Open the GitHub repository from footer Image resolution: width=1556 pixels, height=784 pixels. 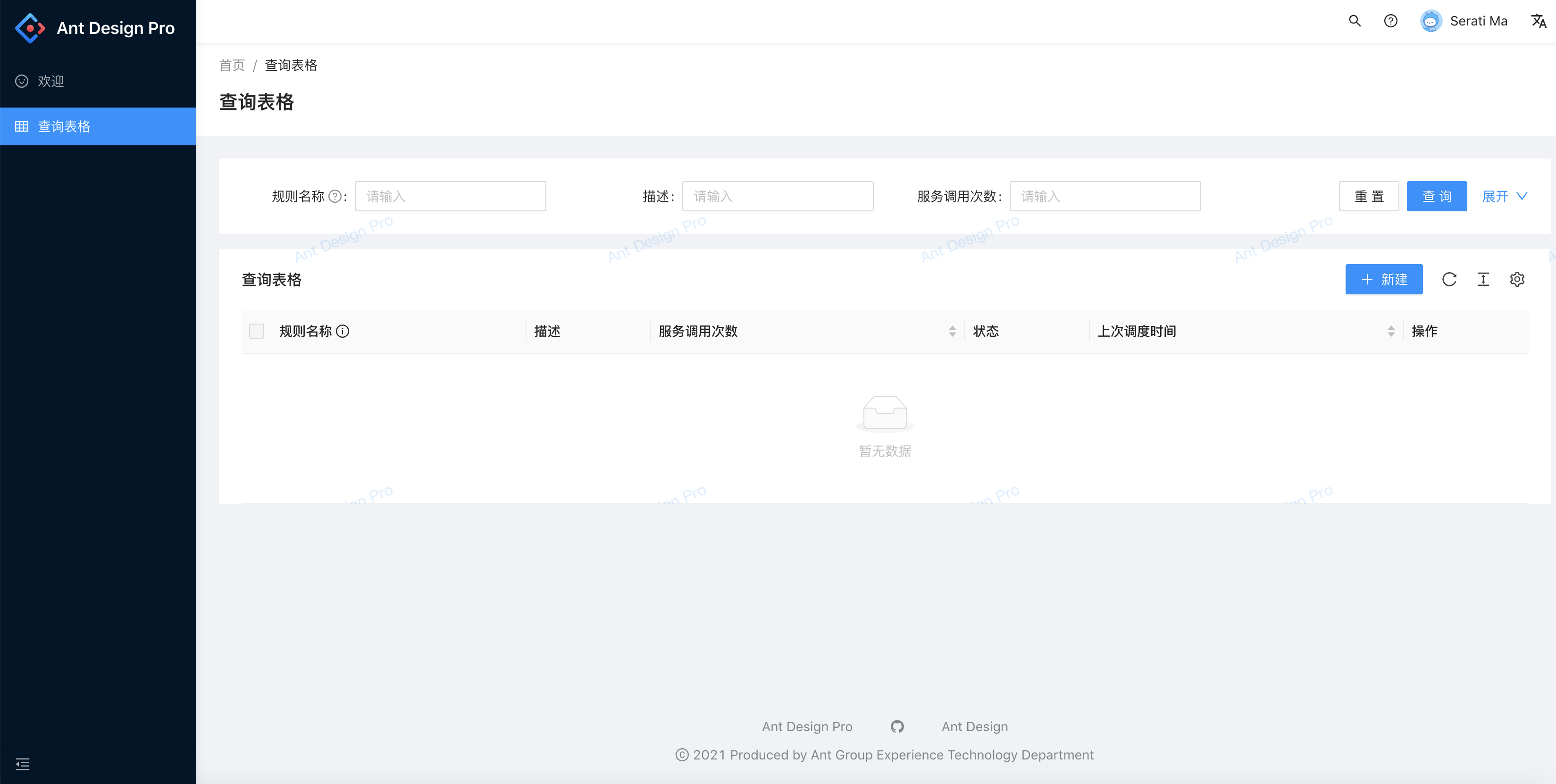(x=897, y=726)
